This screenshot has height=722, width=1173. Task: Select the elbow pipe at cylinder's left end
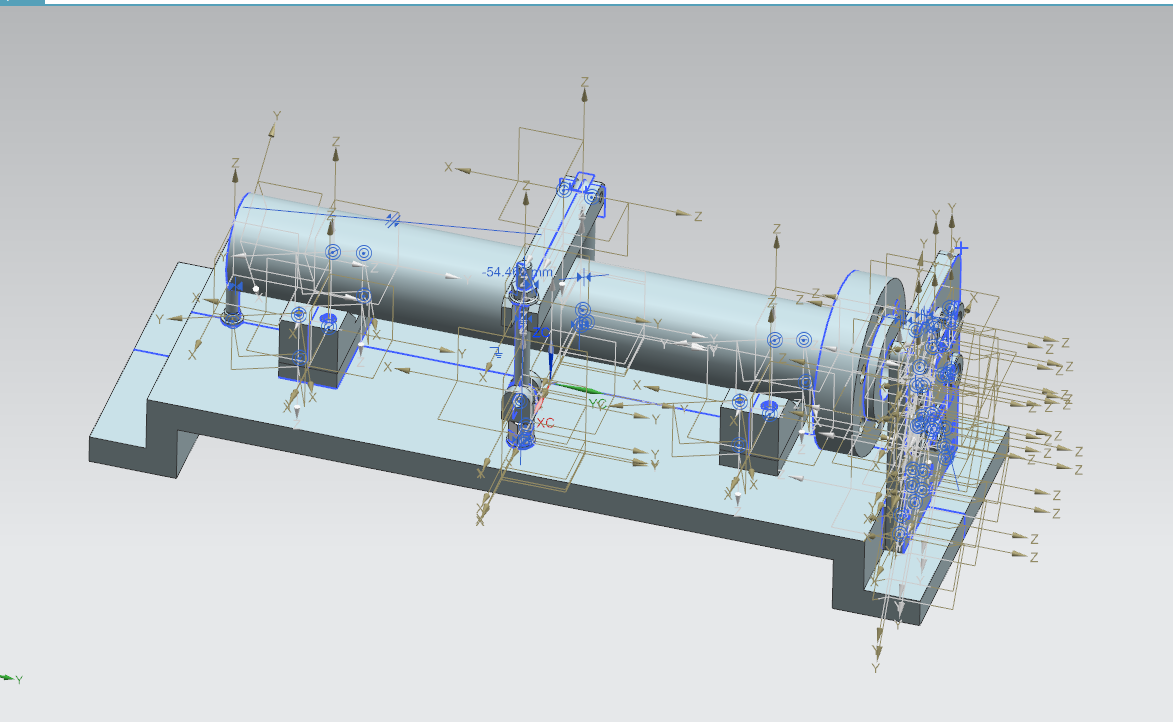pyautogui.click(x=233, y=305)
